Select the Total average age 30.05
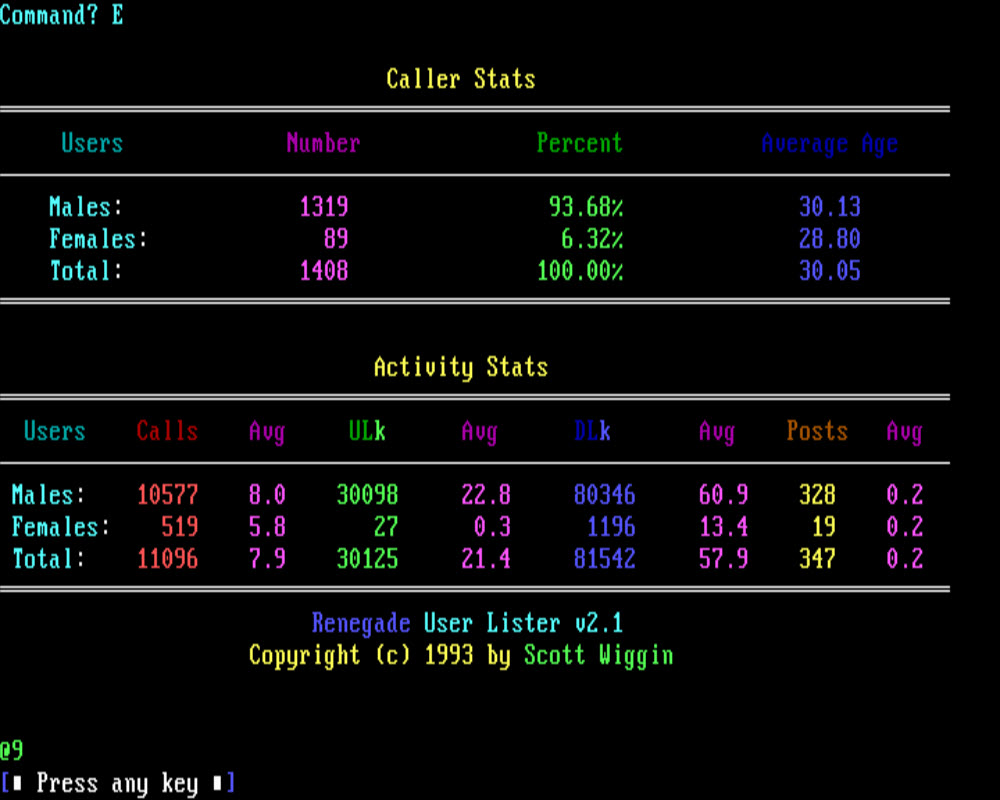Screen dimensions: 1000x800 coord(829,271)
